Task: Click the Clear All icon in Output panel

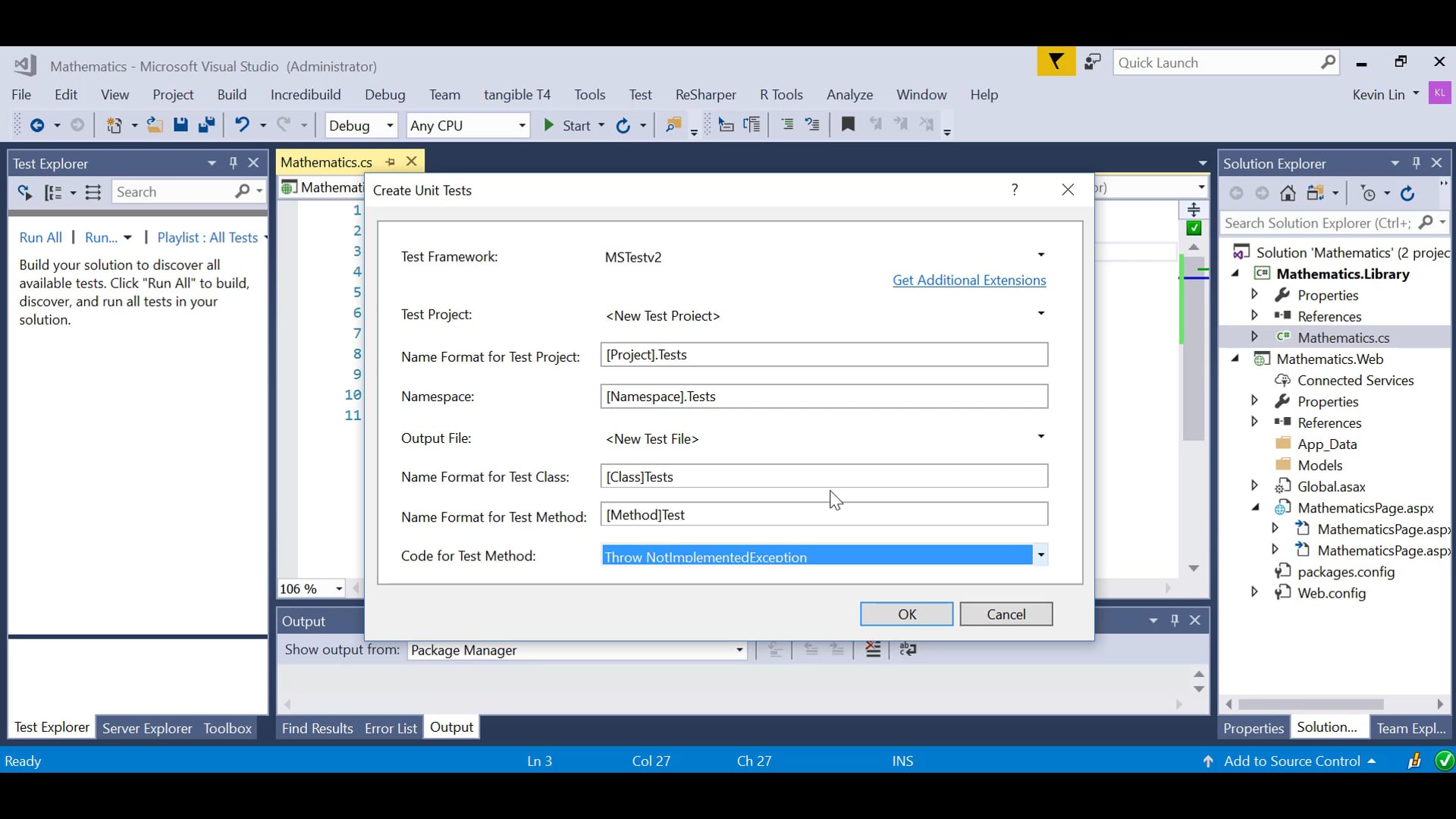Action: point(873,650)
